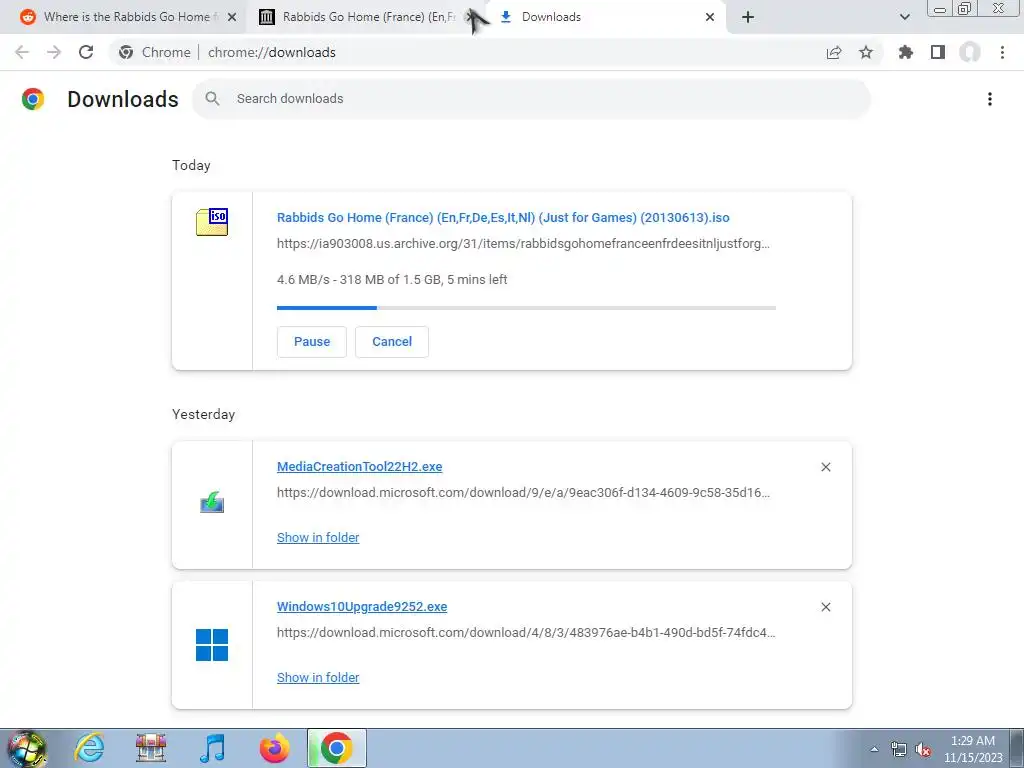Open MediaCreationTool22H2.exe link

click(x=359, y=466)
